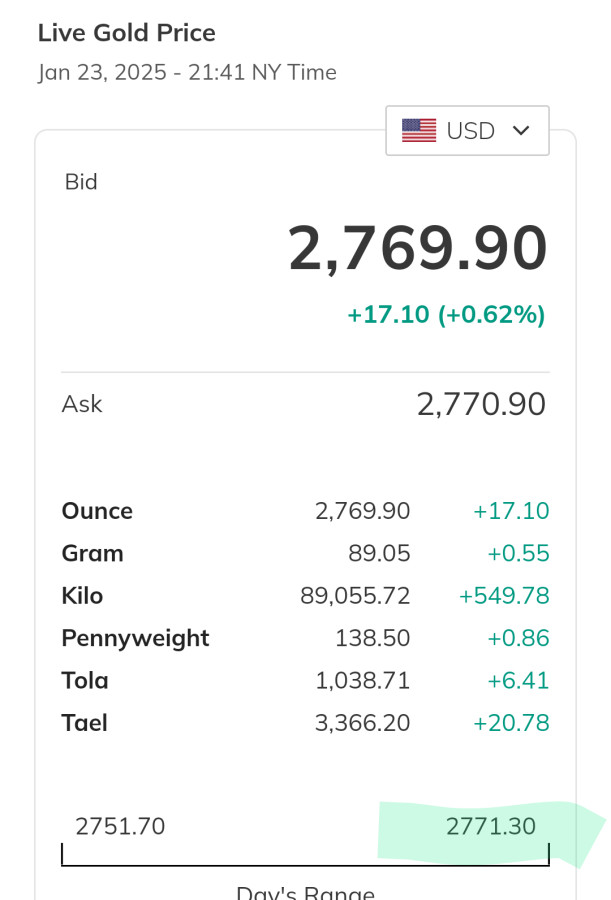Select the Ounce row label
611x900 pixels.
click(x=97, y=511)
